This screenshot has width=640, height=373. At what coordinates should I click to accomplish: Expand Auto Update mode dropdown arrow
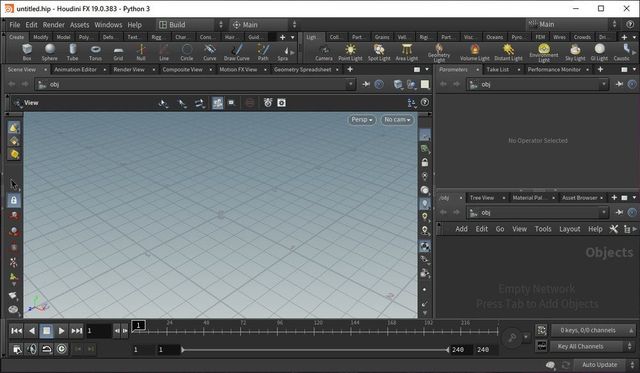(x=632, y=365)
